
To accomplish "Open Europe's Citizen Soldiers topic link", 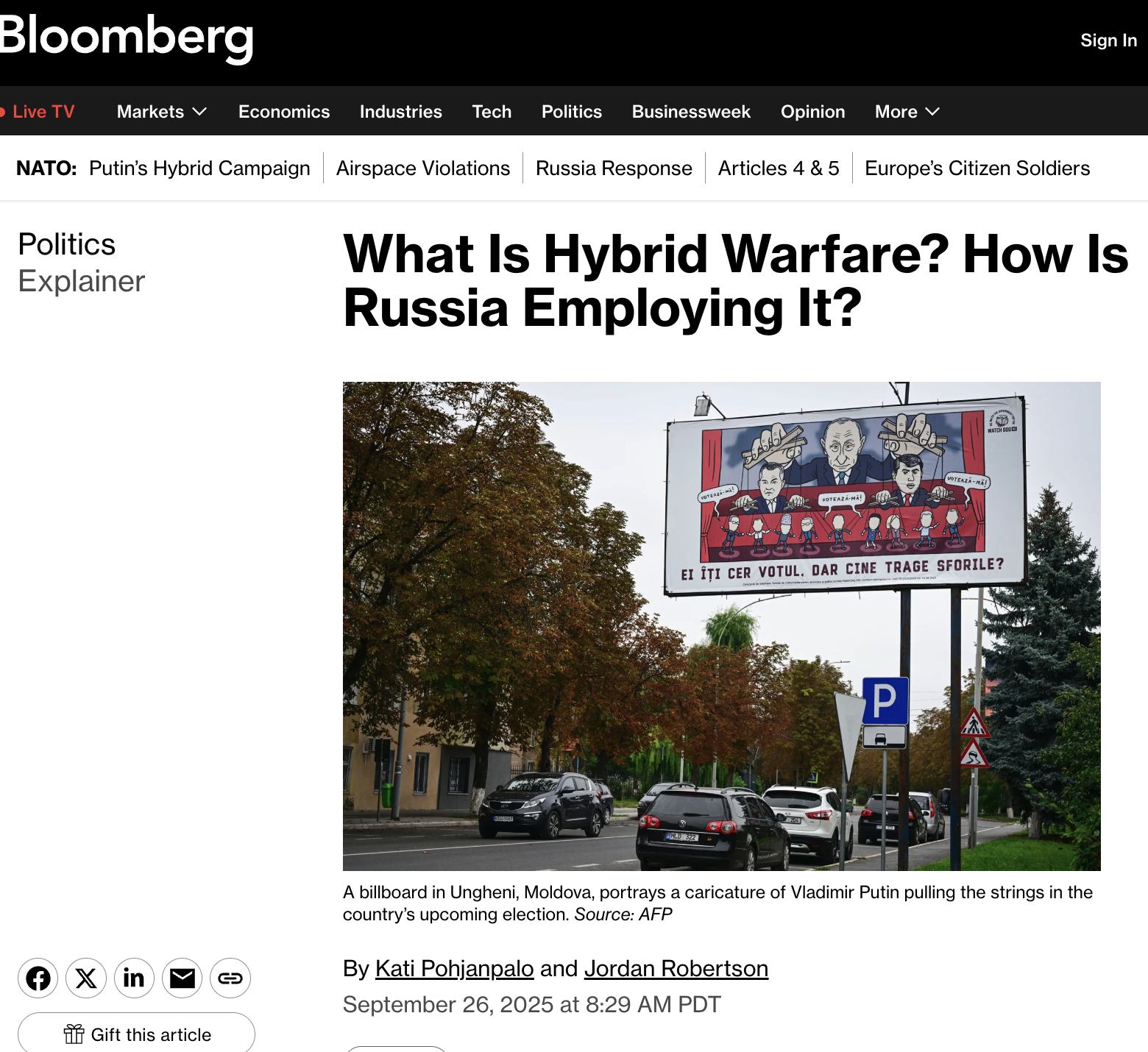I will tap(977, 168).
